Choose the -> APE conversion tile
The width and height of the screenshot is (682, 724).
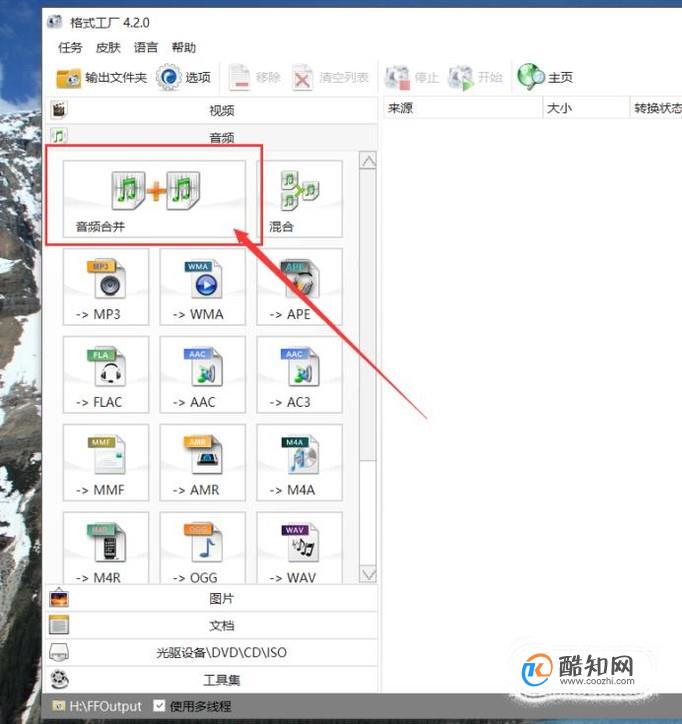pyautogui.click(x=300, y=287)
